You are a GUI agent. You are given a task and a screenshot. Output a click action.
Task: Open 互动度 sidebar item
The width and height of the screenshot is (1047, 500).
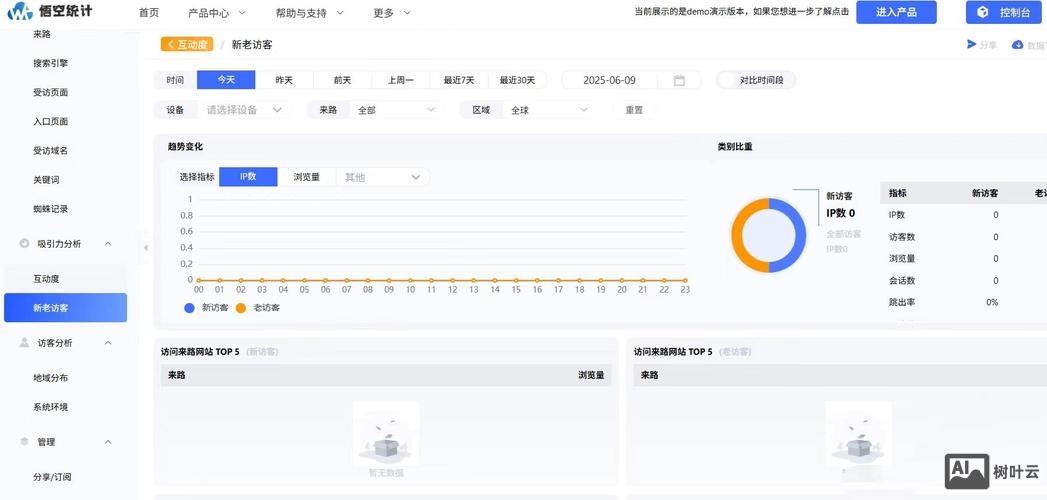[47, 278]
